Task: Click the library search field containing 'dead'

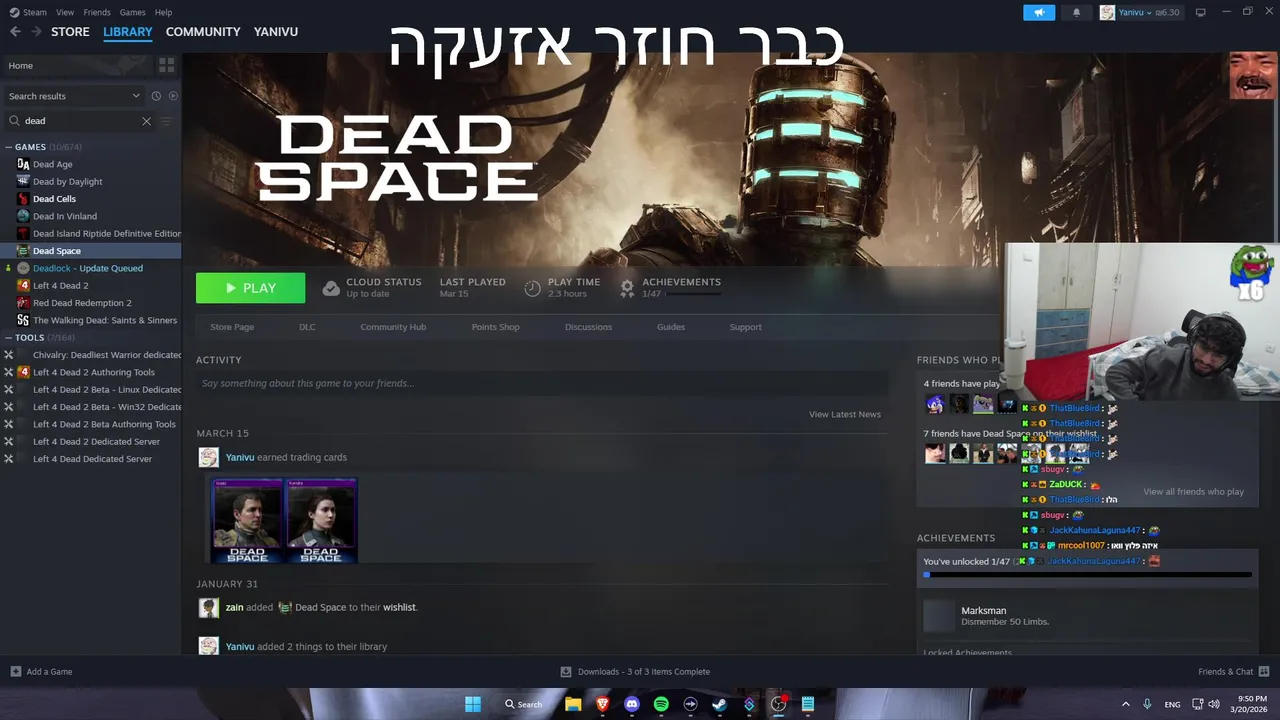Action: pyautogui.click(x=78, y=121)
